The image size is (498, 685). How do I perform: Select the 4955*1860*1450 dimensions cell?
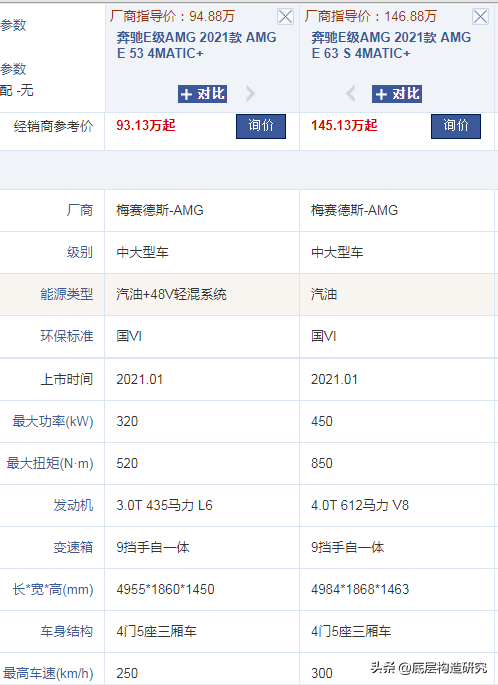point(202,589)
